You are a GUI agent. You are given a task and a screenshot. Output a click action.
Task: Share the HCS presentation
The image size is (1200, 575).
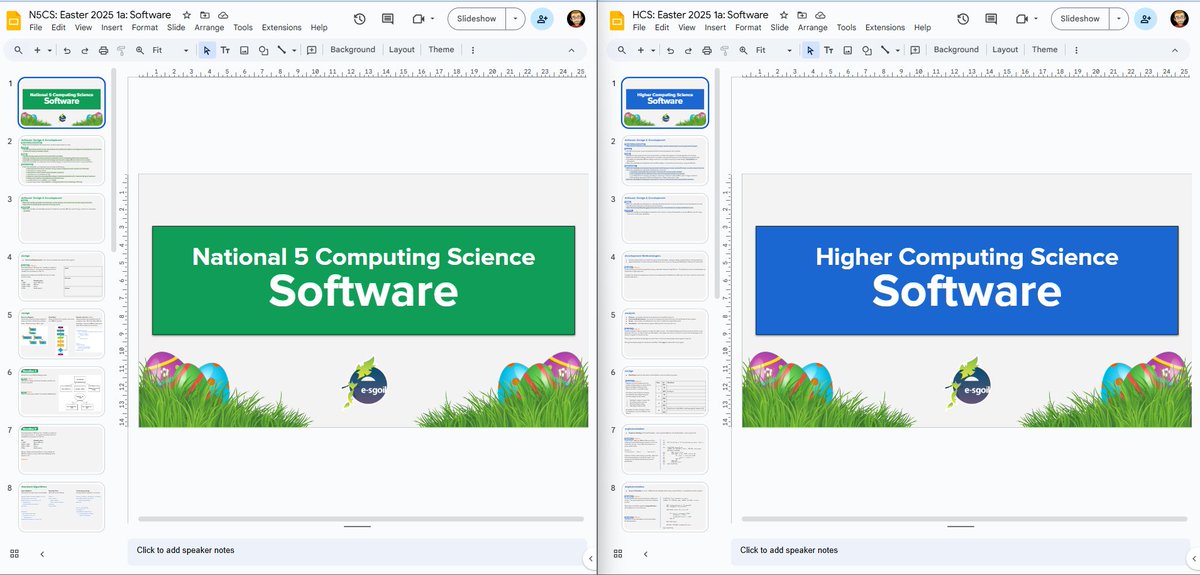click(1146, 19)
